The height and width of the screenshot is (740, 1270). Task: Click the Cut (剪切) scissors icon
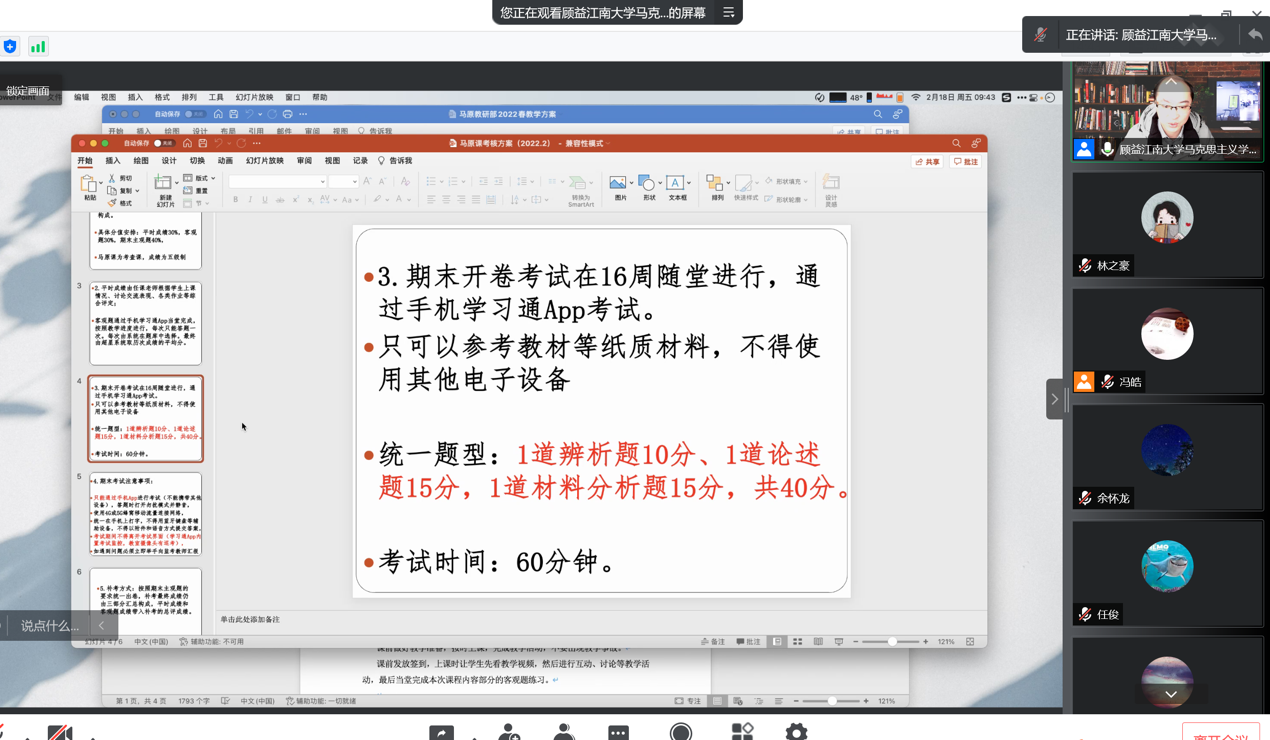[x=112, y=178]
